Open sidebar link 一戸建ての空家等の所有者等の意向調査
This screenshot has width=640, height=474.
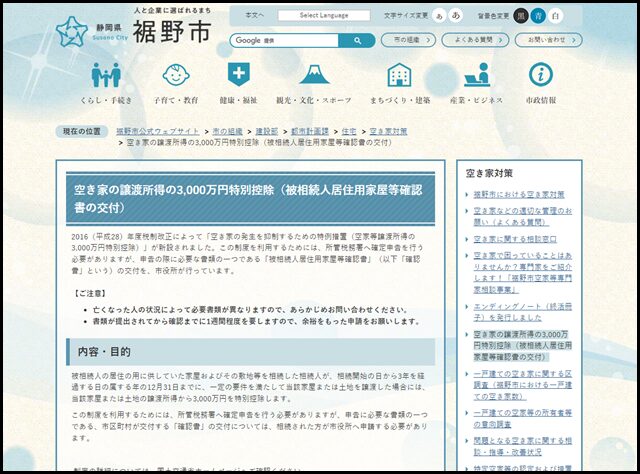pos(523,418)
